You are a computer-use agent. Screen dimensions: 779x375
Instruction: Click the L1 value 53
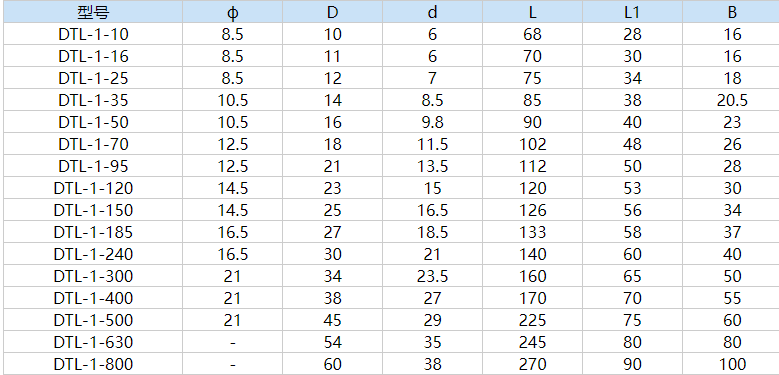click(x=632, y=188)
